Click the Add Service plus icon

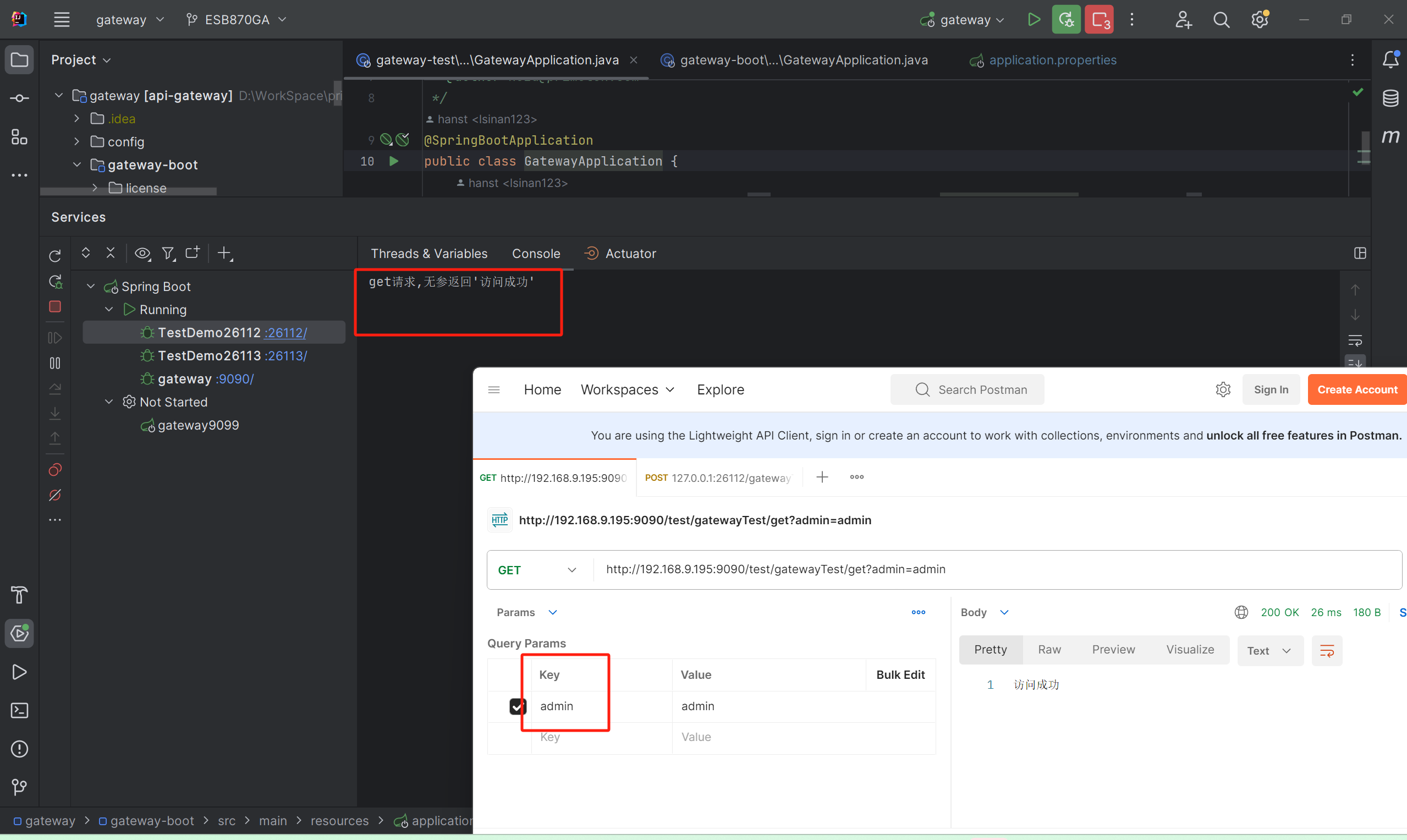coord(224,253)
